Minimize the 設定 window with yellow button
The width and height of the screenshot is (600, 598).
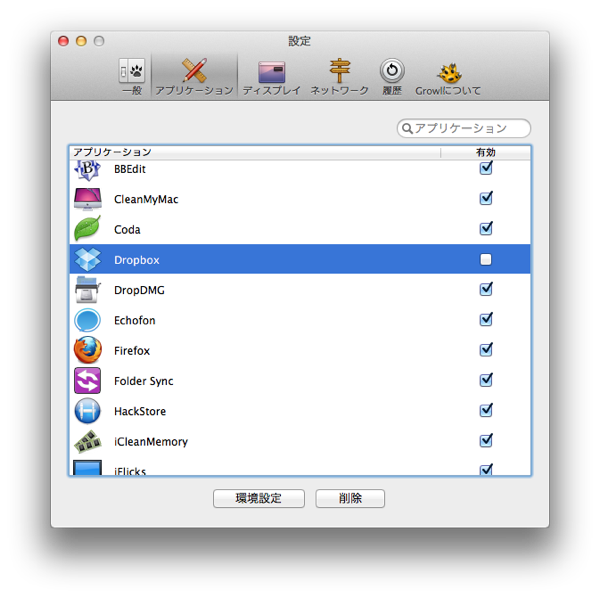81,41
